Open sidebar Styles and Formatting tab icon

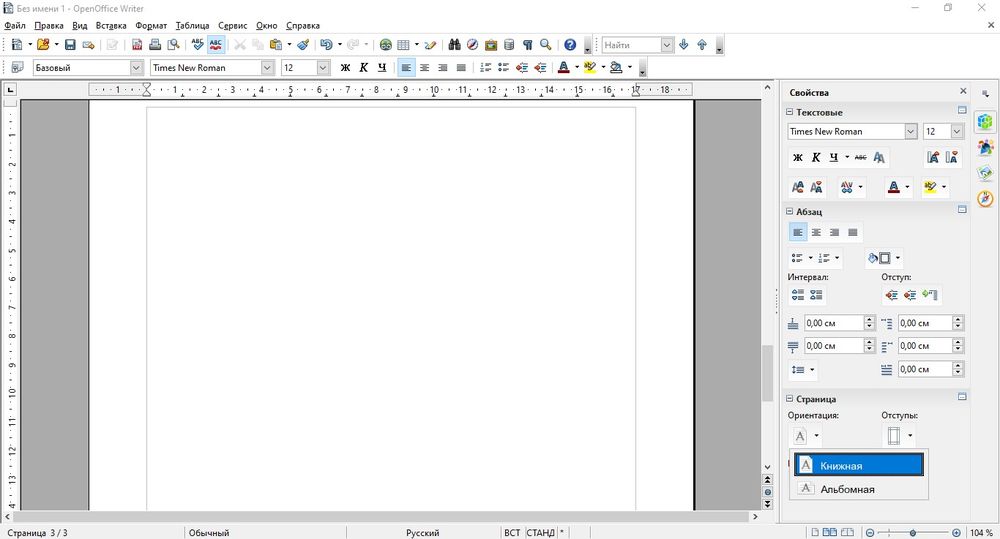(985, 147)
